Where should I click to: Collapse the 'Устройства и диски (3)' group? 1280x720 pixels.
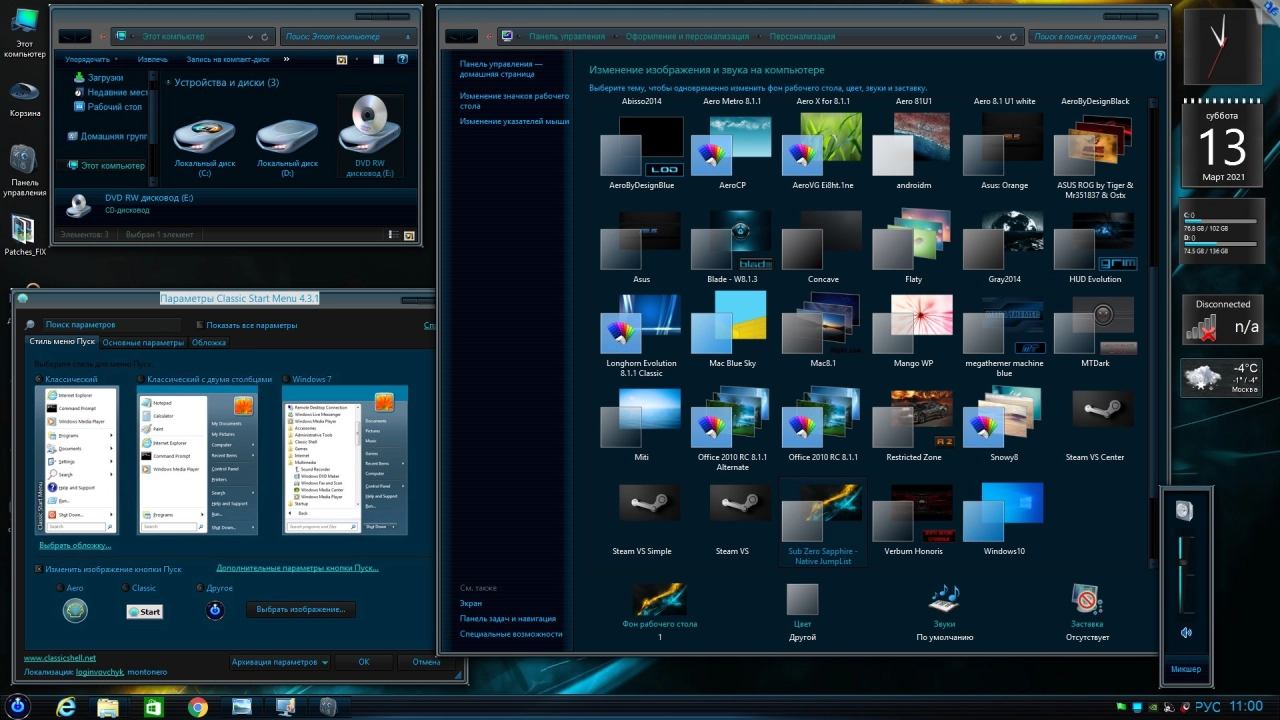[x=167, y=83]
